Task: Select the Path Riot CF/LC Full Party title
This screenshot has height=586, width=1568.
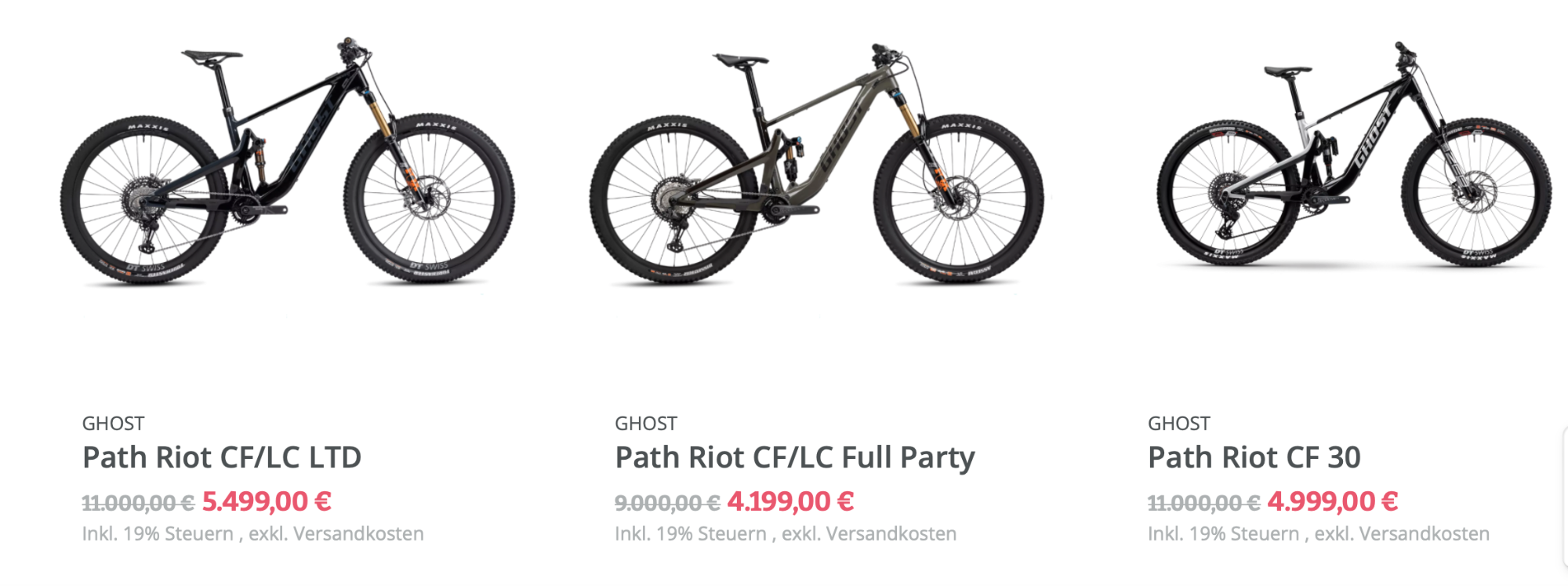Action: 794,457
